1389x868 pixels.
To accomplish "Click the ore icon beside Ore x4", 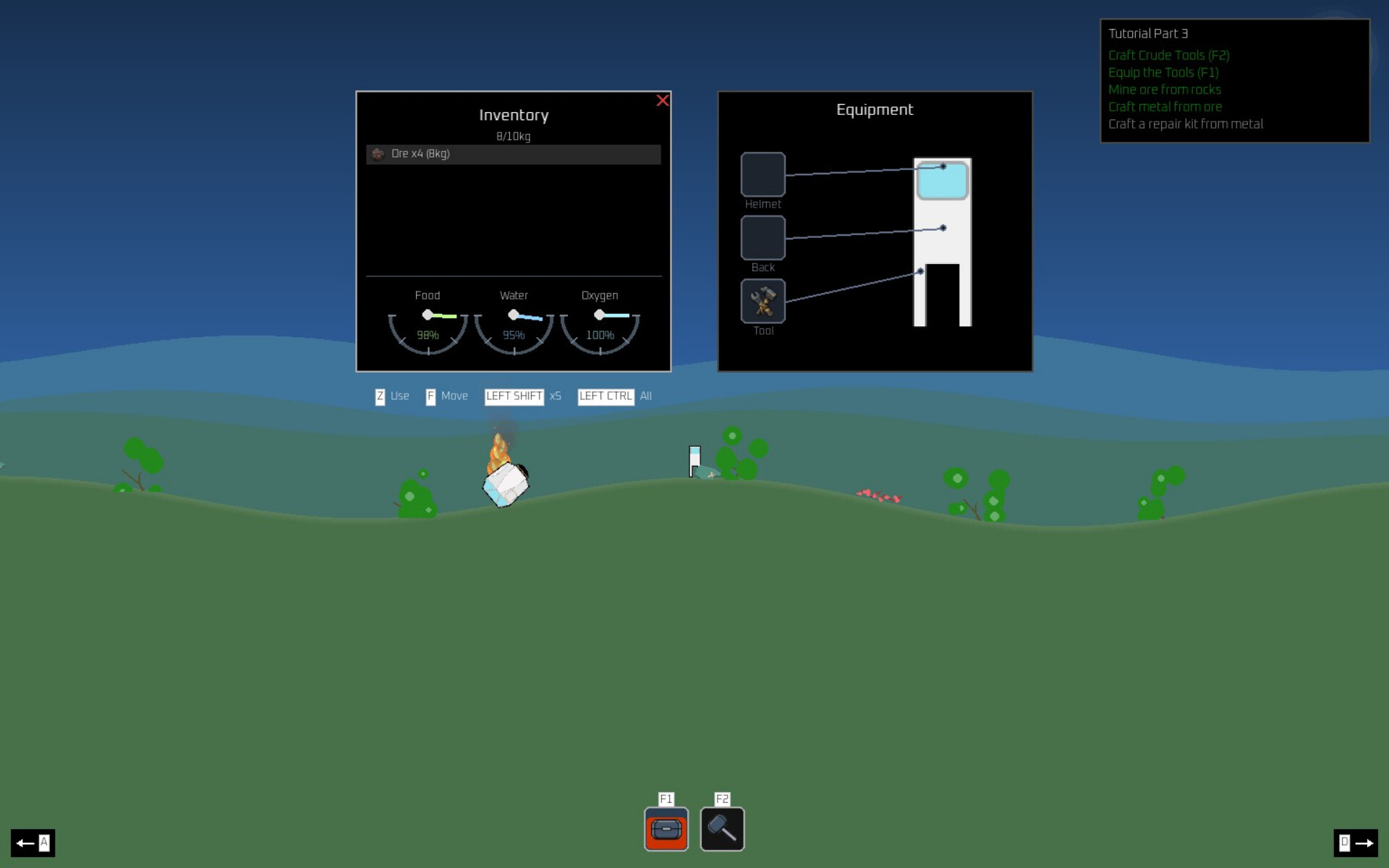I will 378,154.
